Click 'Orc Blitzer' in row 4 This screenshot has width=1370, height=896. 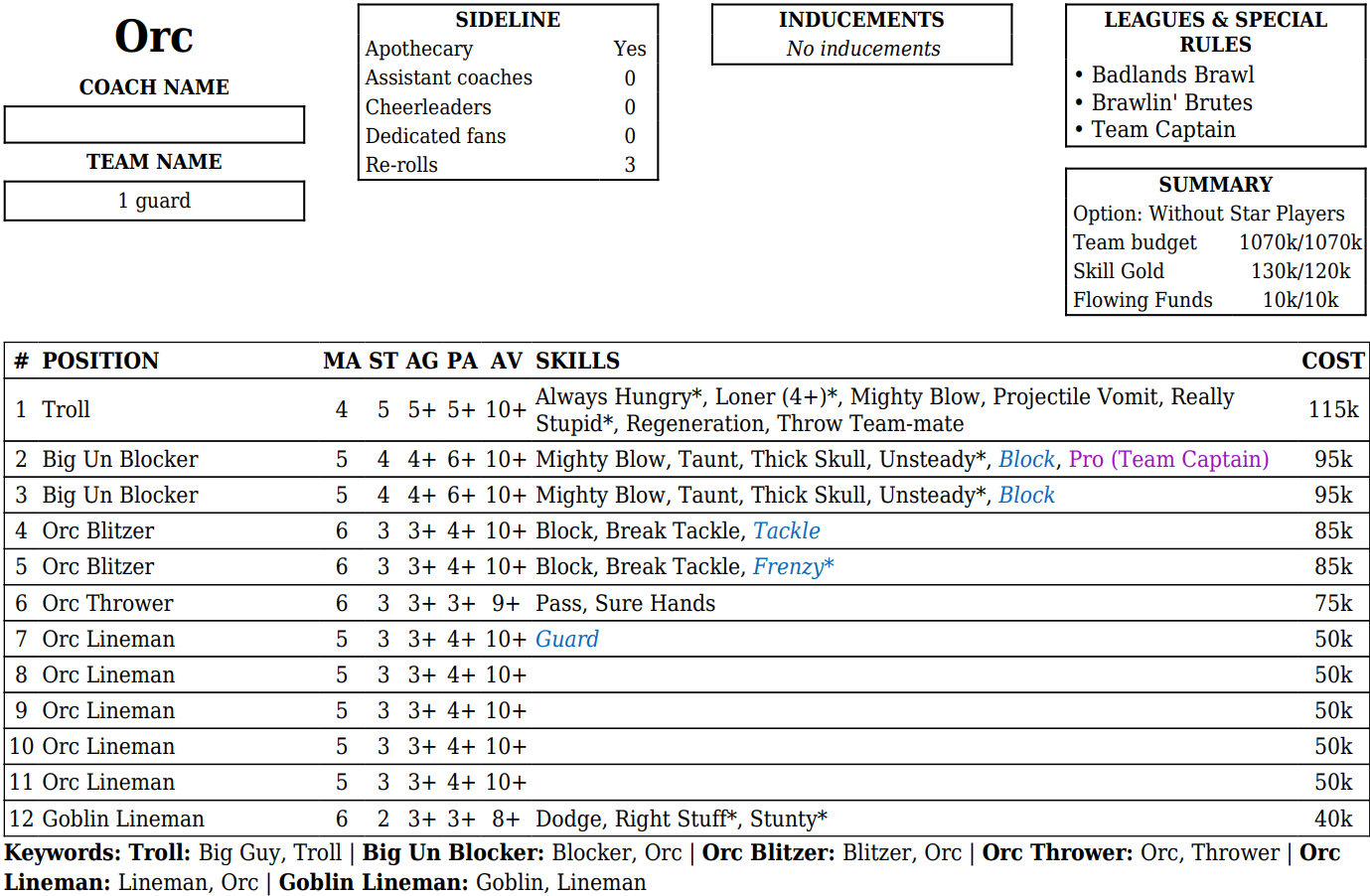point(98,530)
